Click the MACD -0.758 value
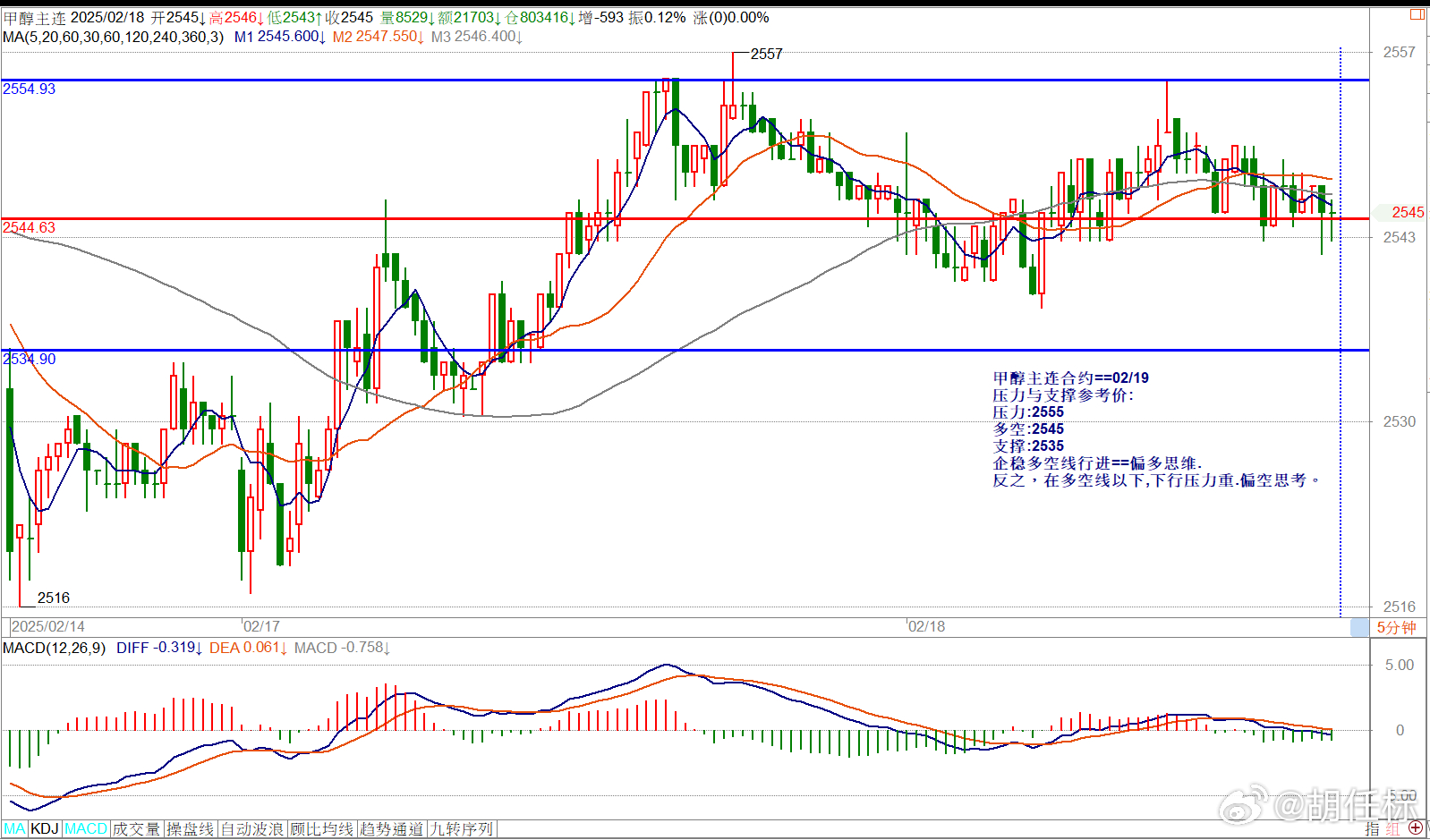Image resolution: width=1430 pixels, height=840 pixels. (342, 648)
